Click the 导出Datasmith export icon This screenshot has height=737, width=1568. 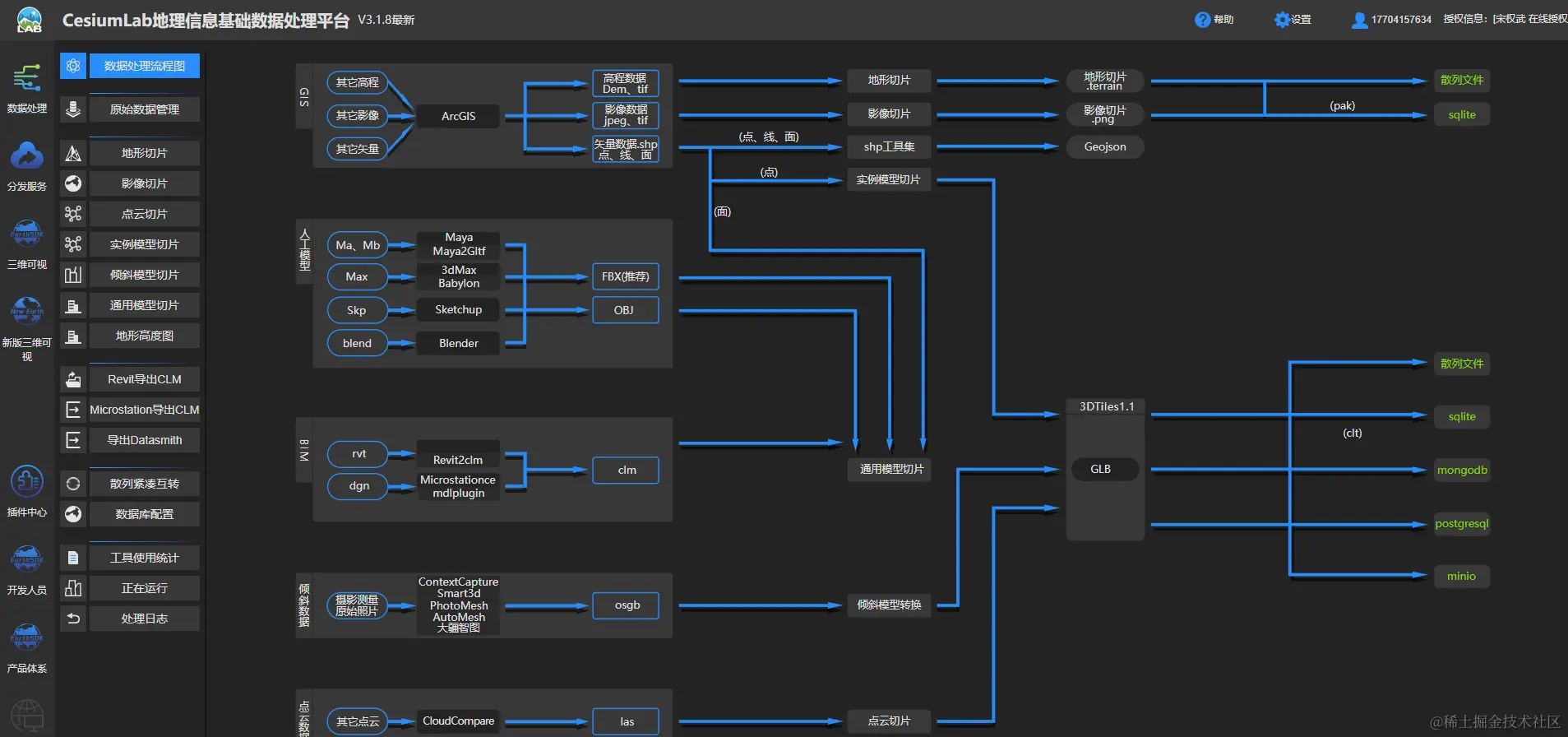point(73,440)
